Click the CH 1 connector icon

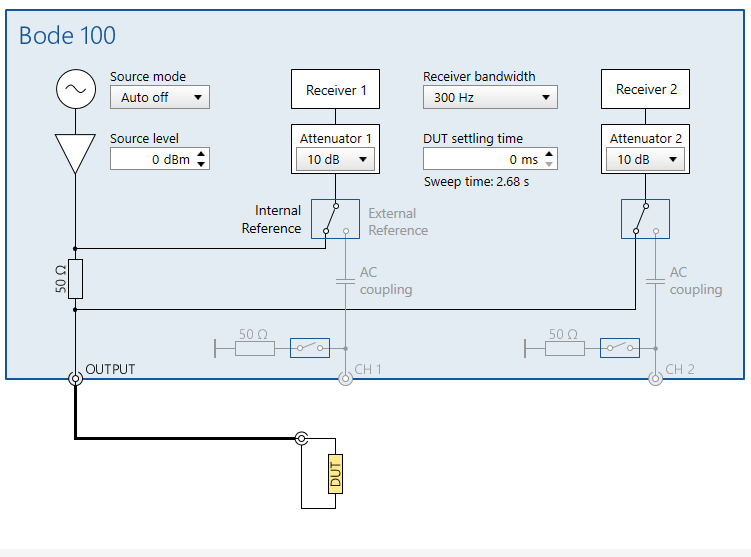(x=345, y=379)
